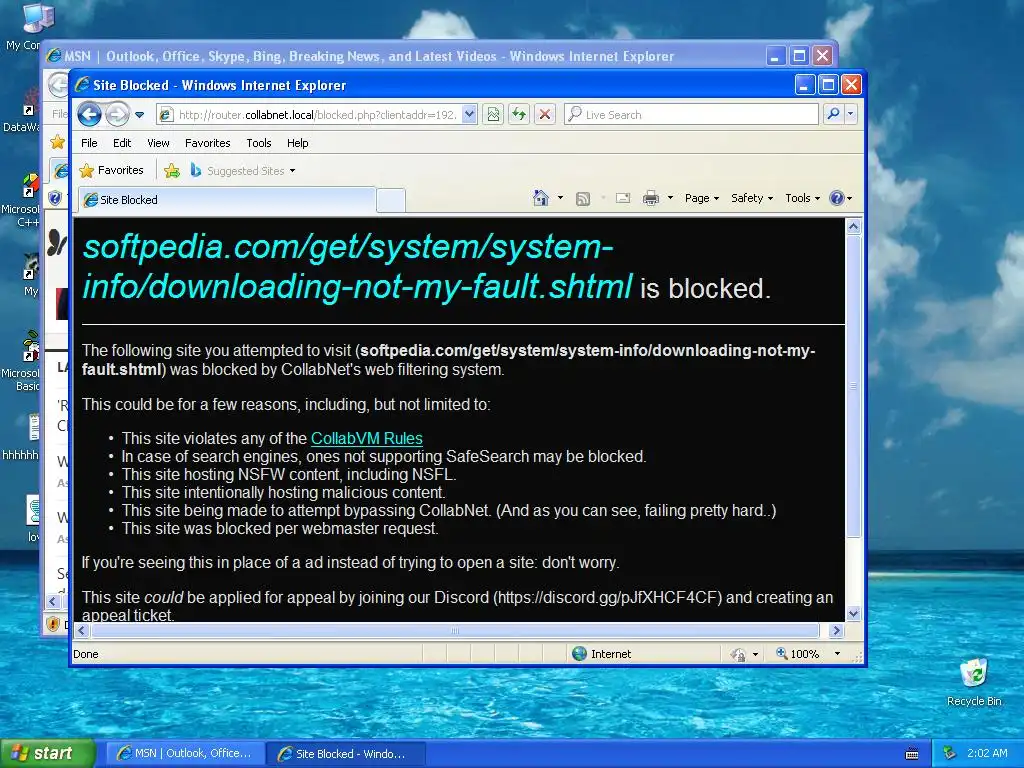Expand the Home button dropdown arrow

(x=560, y=198)
